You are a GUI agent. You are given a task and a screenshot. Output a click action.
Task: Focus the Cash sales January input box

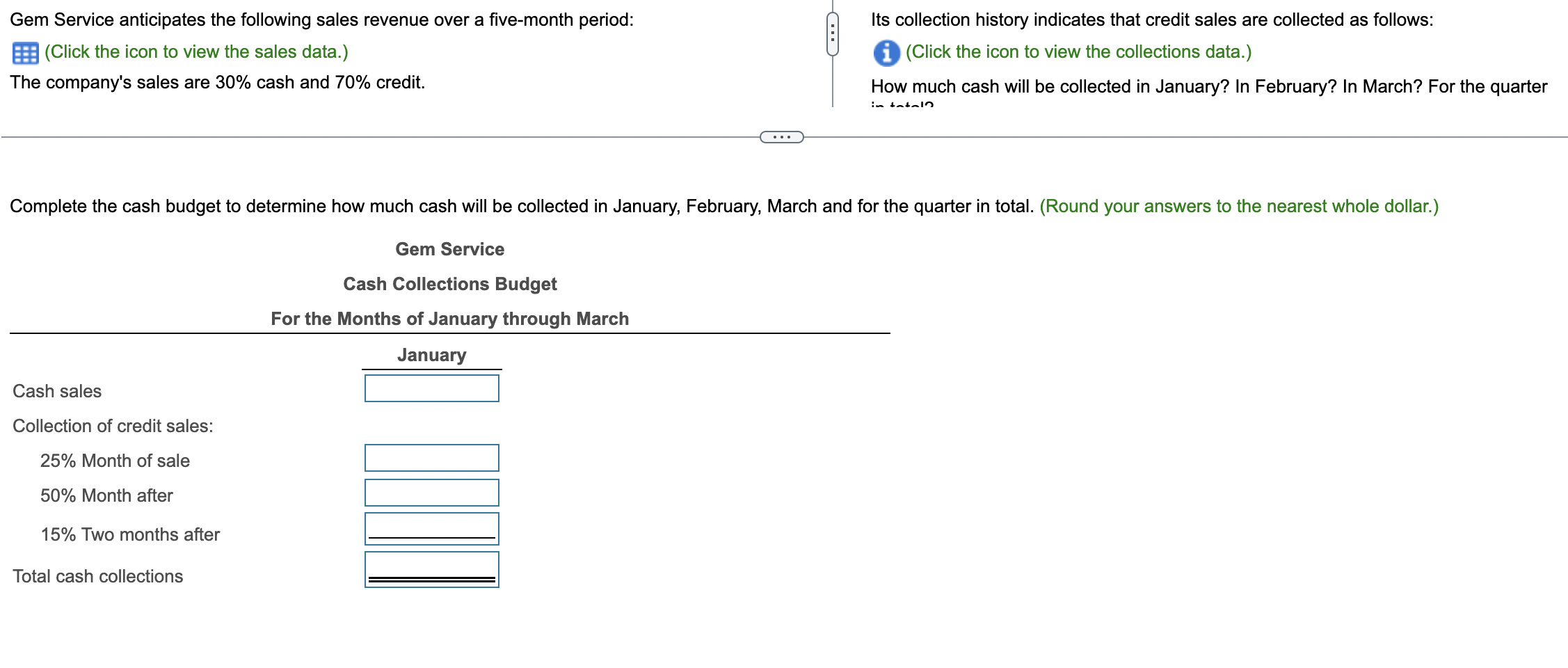[431, 388]
